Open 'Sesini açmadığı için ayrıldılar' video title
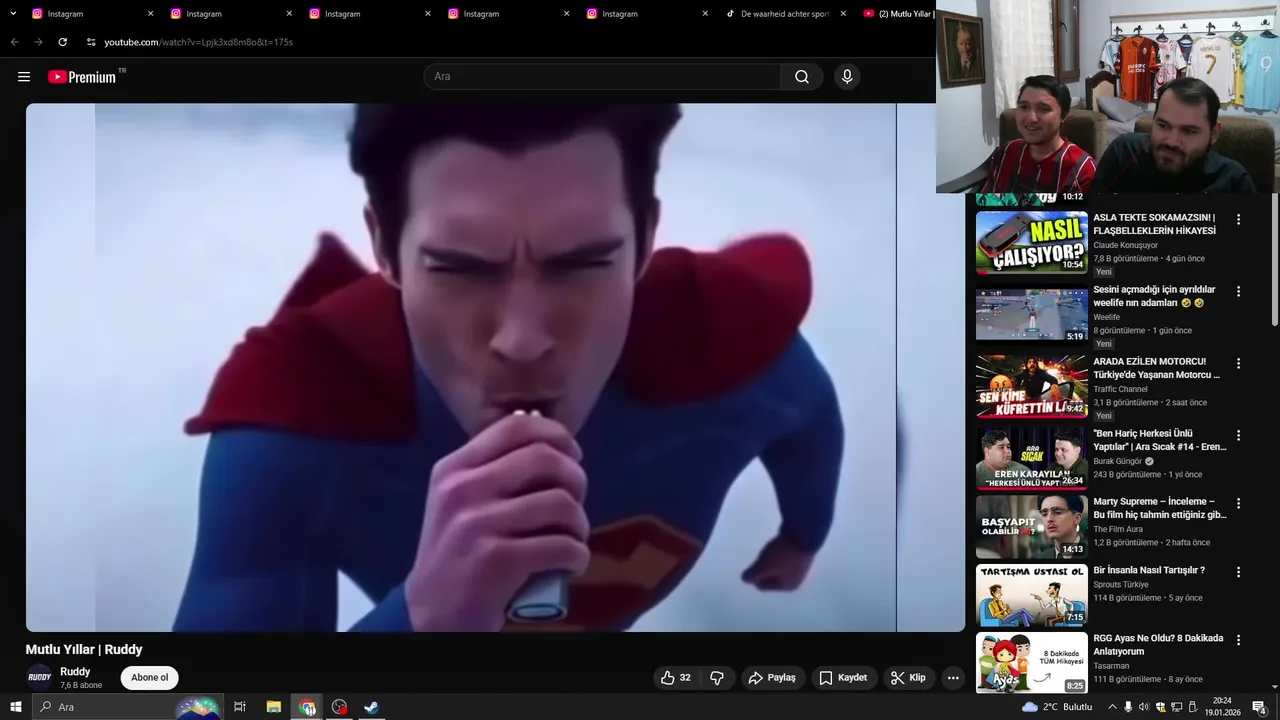The height and width of the screenshot is (720, 1280). pyautogui.click(x=1154, y=296)
